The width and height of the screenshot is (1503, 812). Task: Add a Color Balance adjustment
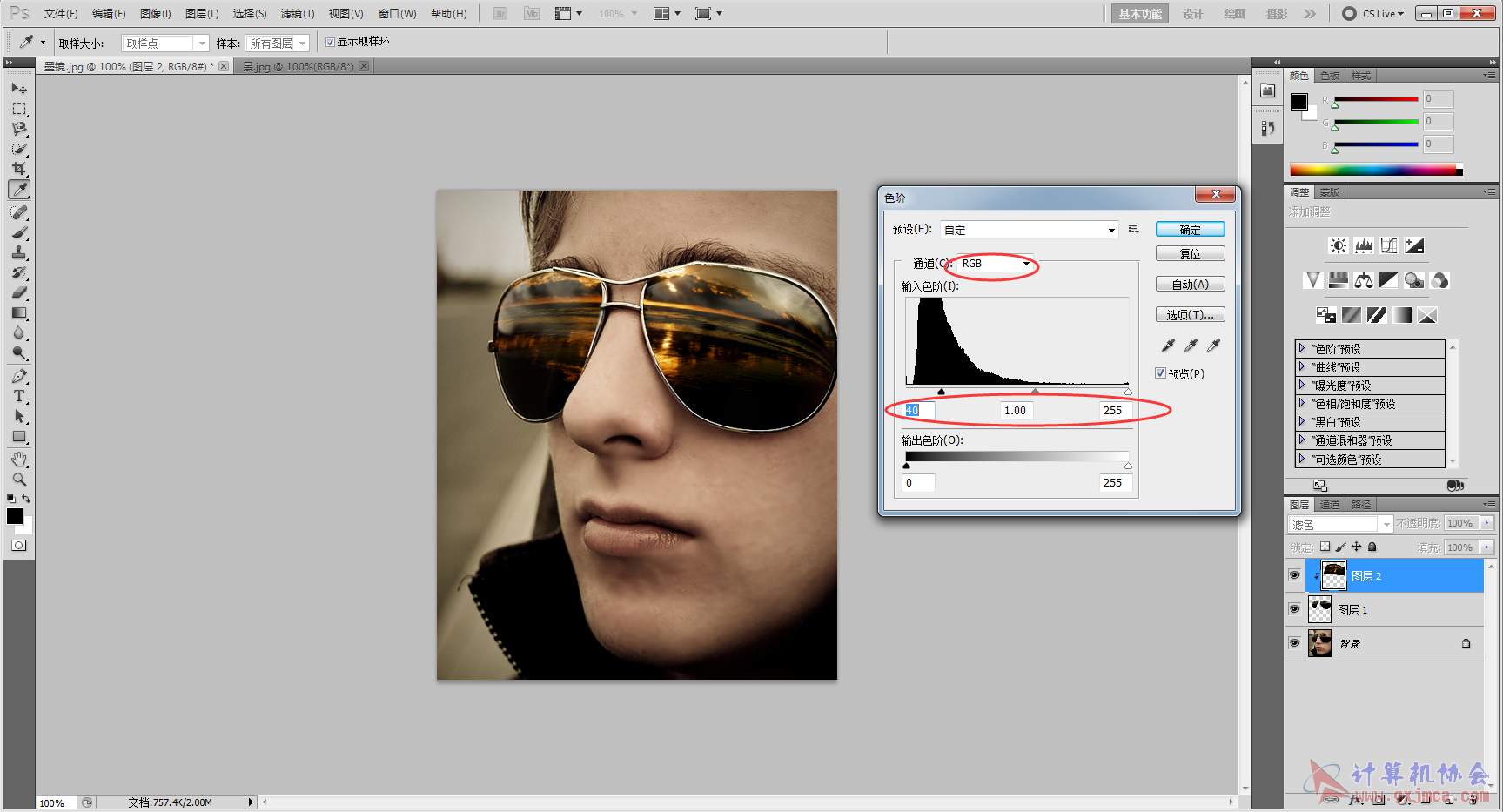point(1364,280)
